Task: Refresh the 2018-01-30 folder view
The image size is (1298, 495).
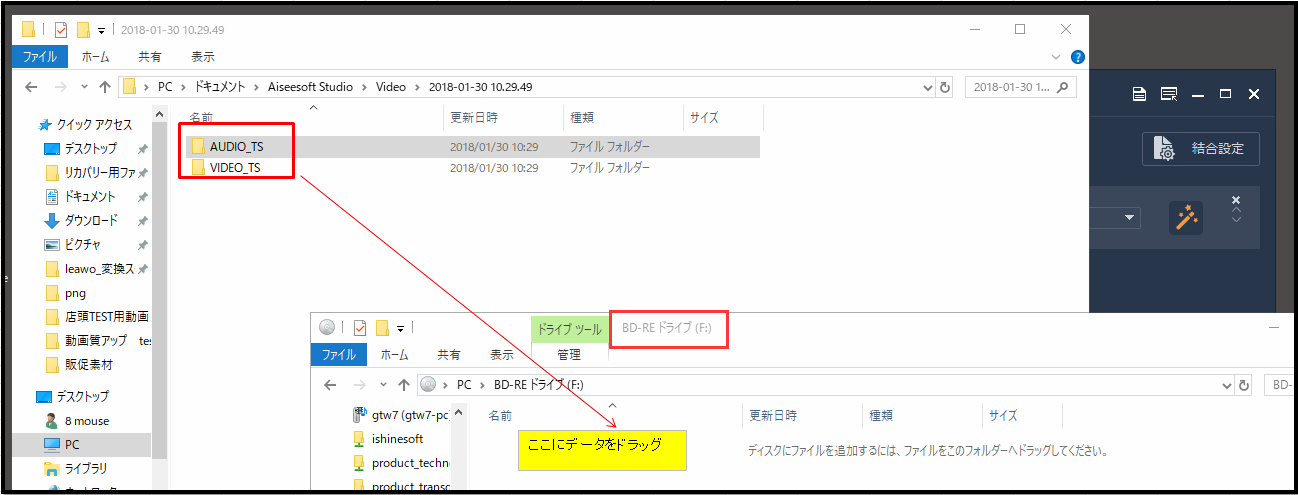Action: coord(945,87)
